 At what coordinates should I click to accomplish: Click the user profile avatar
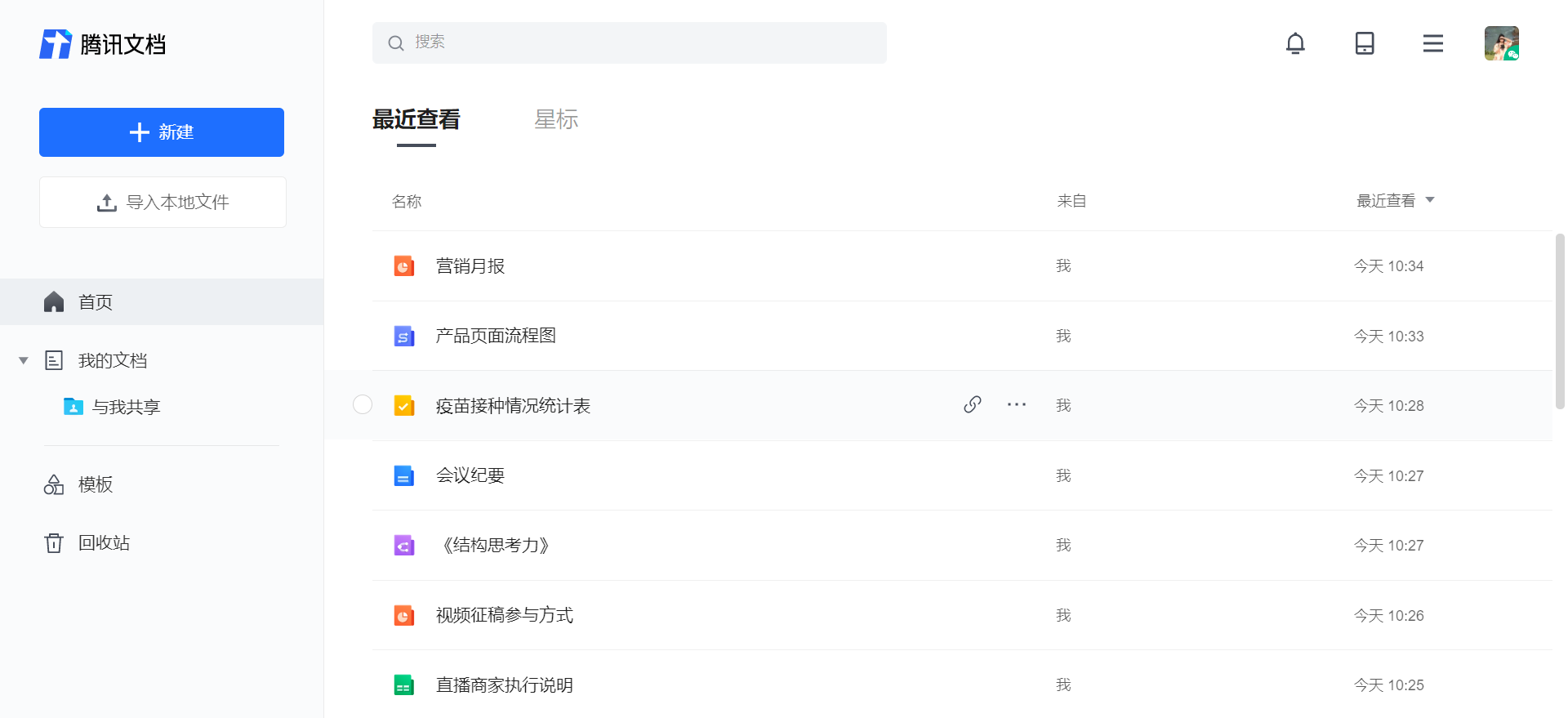1501,43
